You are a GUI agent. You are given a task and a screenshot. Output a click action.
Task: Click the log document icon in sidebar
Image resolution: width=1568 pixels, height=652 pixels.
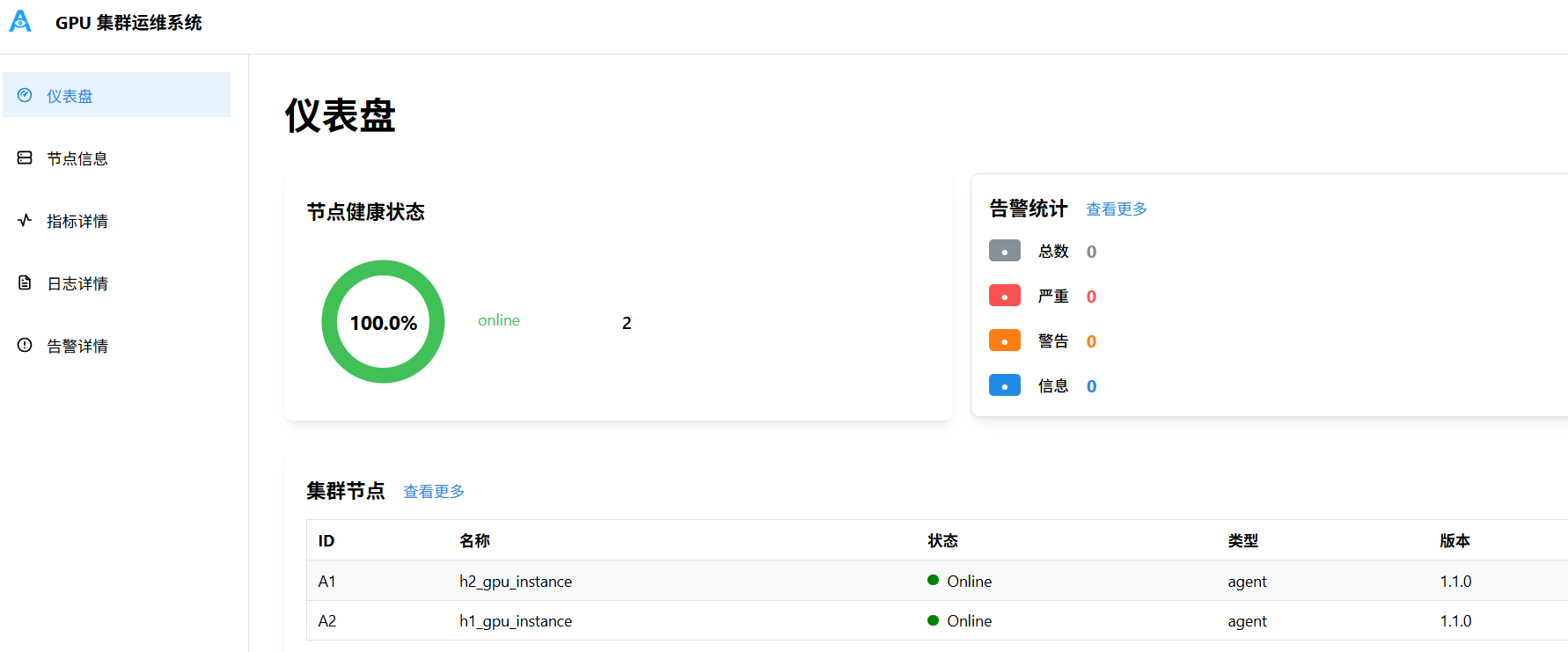click(x=25, y=282)
